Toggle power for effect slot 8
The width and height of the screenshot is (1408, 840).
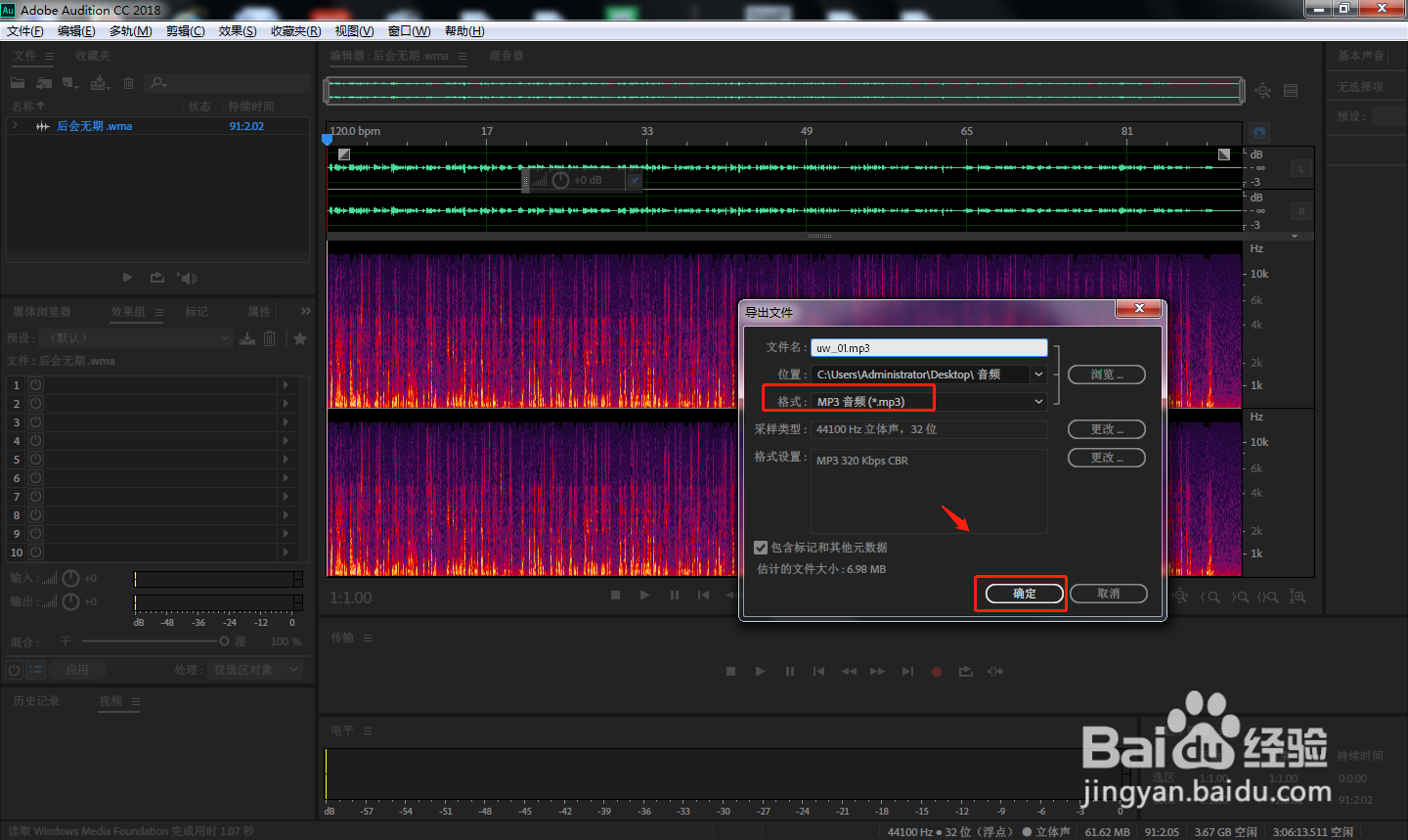tap(35, 515)
